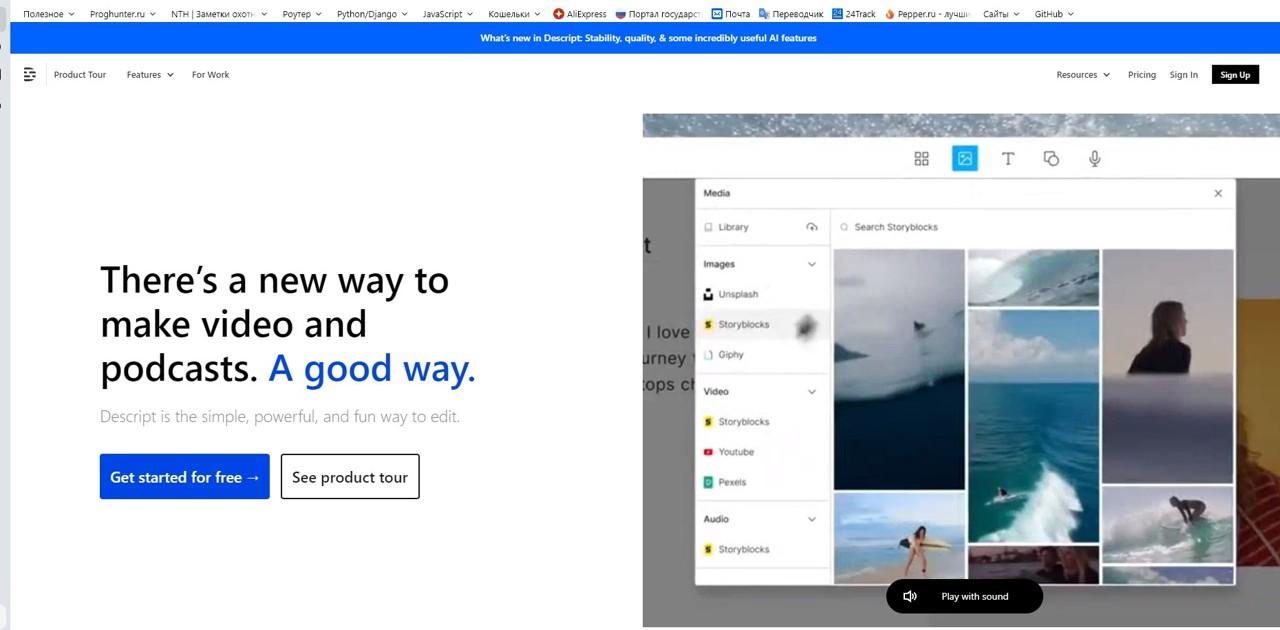Expand the Сайты bookmarks folder
Viewport: 1280px width, 630px height.
pyautogui.click(x=1001, y=14)
